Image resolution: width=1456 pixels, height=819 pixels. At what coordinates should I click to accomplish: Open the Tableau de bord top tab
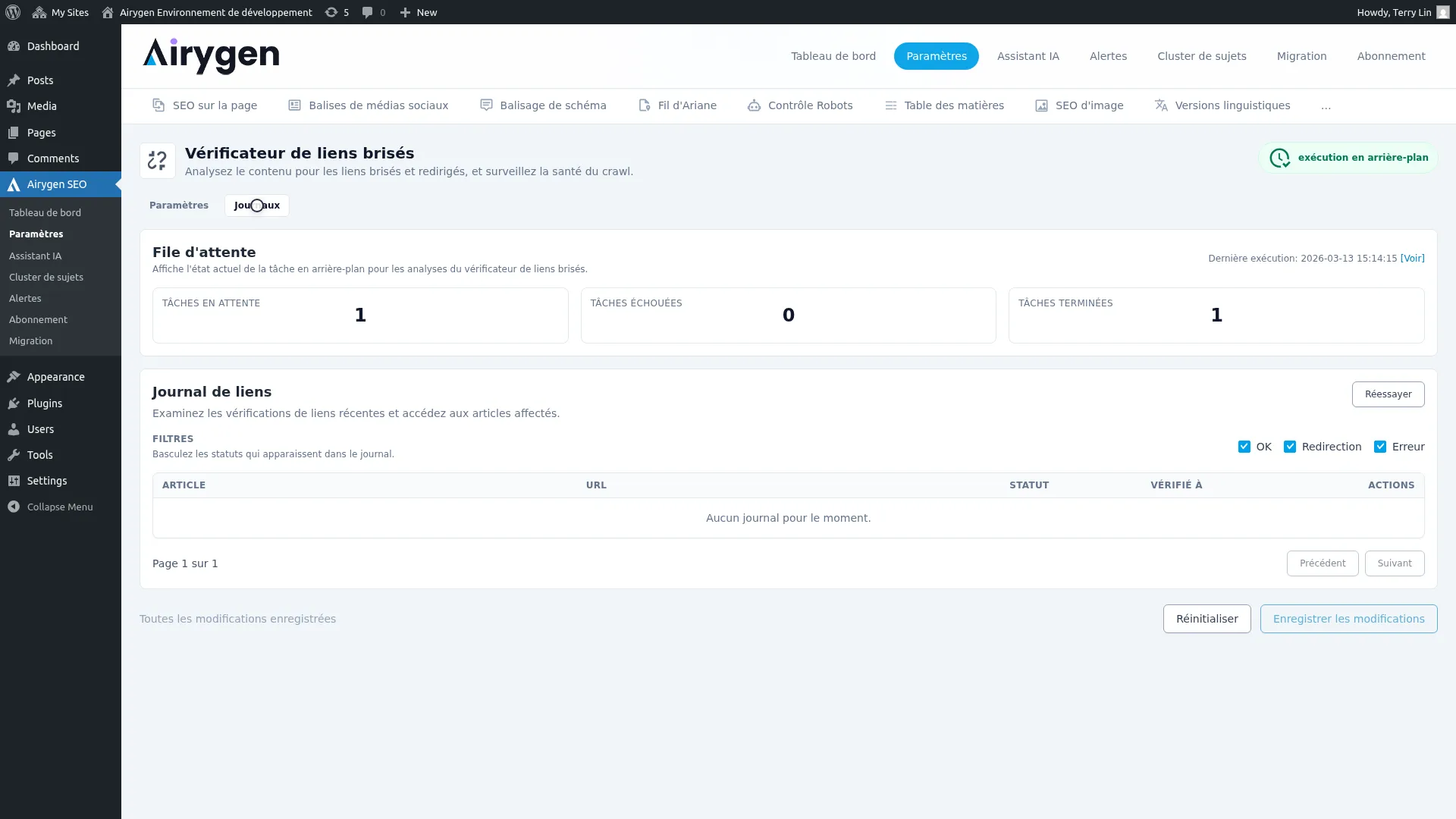click(x=833, y=56)
